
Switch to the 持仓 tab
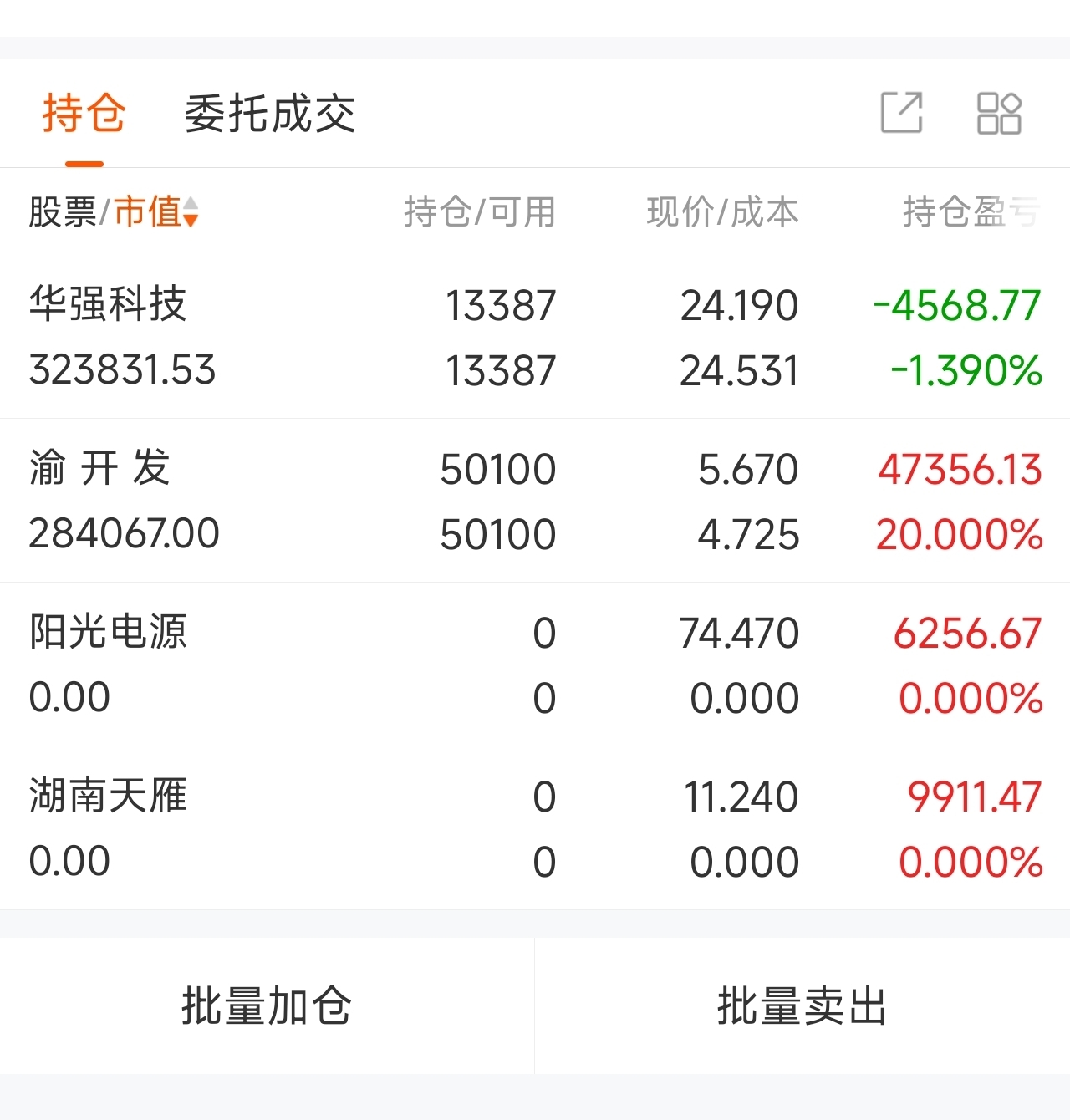point(84,113)
